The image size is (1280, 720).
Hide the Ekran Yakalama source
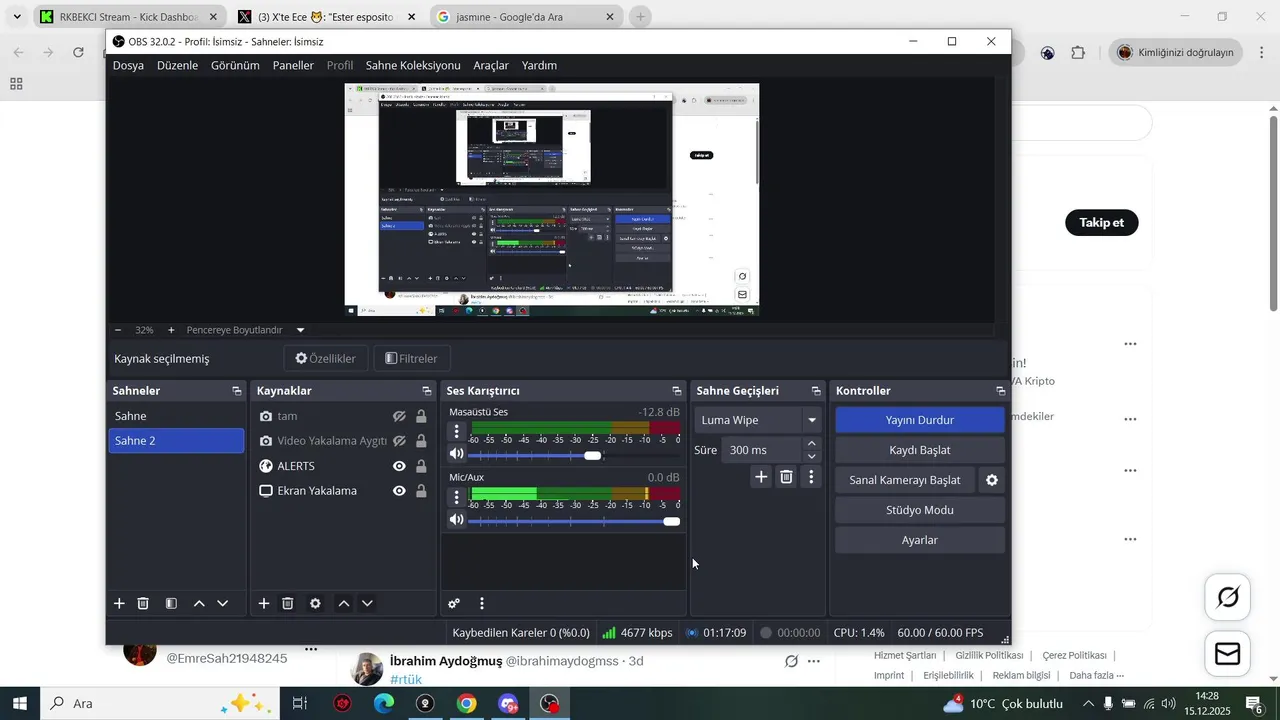click(399, 491)
